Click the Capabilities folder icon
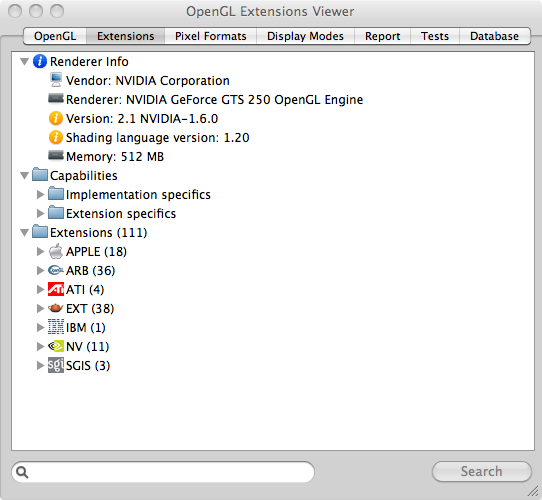The image size is (542, 500). (40, 175)
